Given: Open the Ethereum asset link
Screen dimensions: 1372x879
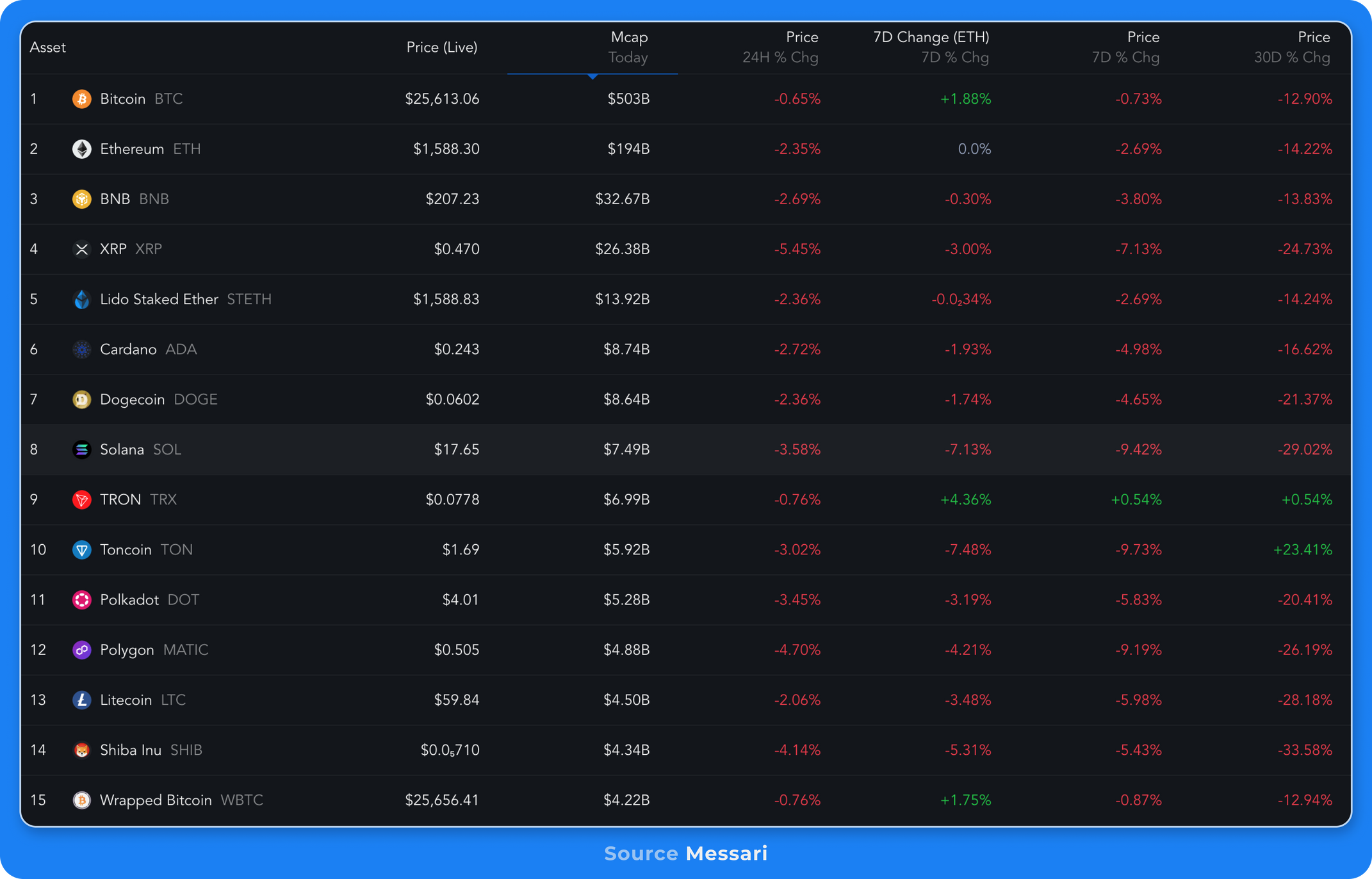Looking at the screenshot, I should pos(132,149).
